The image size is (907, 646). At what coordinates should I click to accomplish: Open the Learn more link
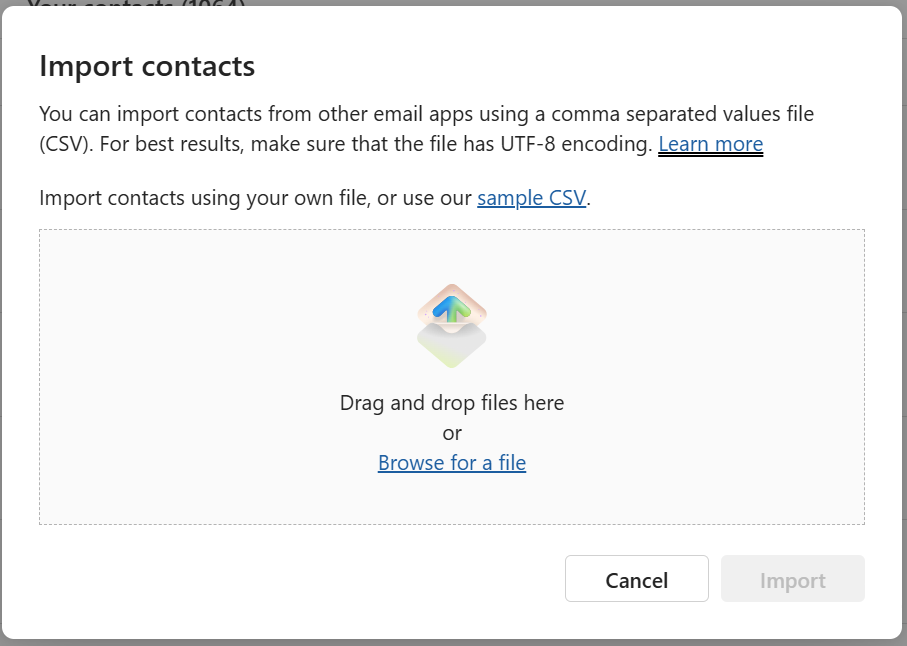710,144
